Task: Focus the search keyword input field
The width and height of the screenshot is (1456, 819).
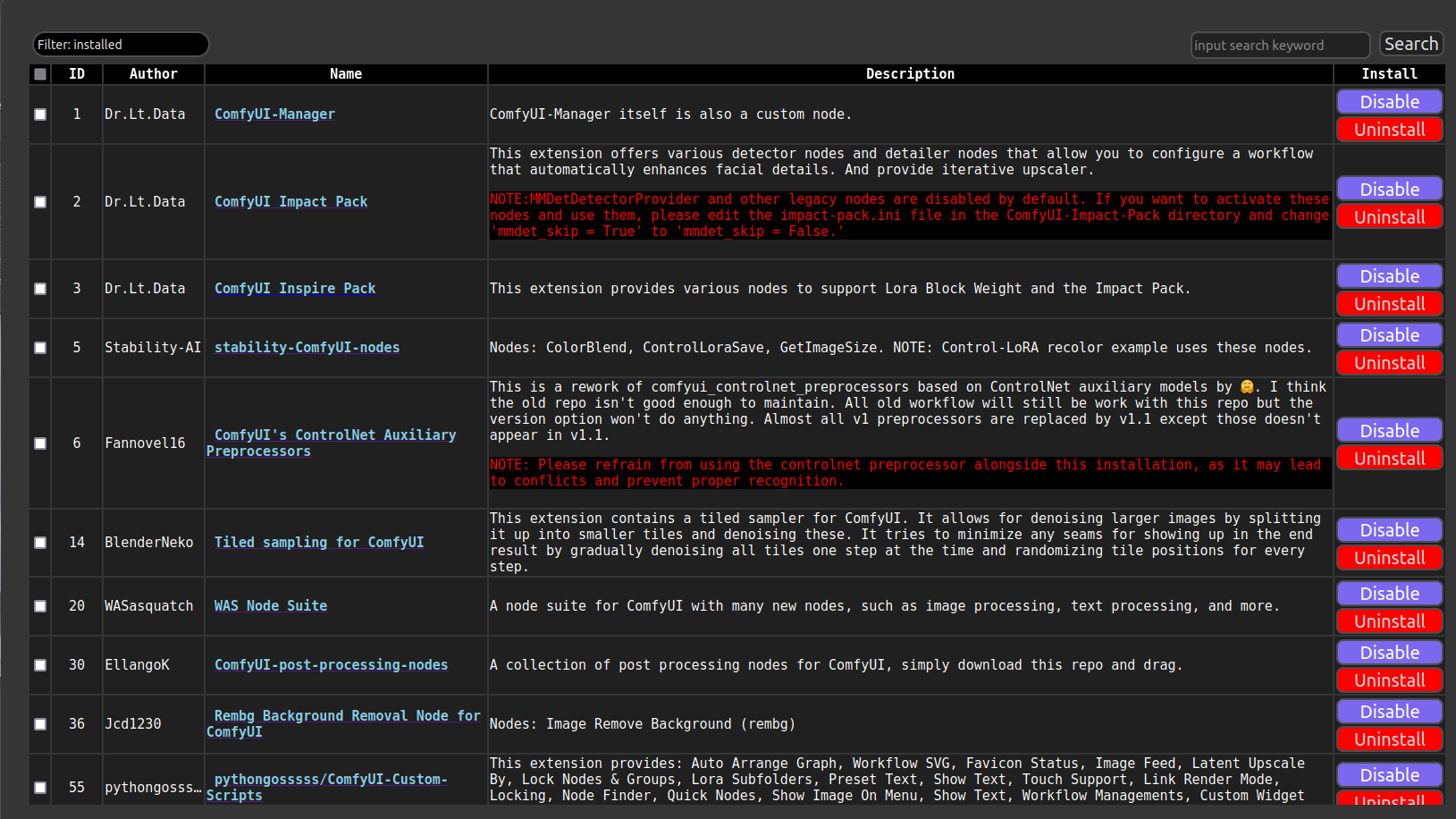Action: tap(1280, 45)
